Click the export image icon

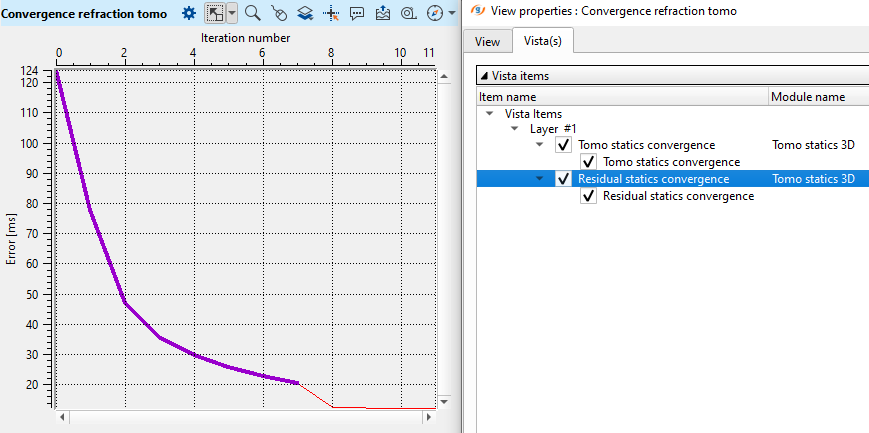coord(384,13)
